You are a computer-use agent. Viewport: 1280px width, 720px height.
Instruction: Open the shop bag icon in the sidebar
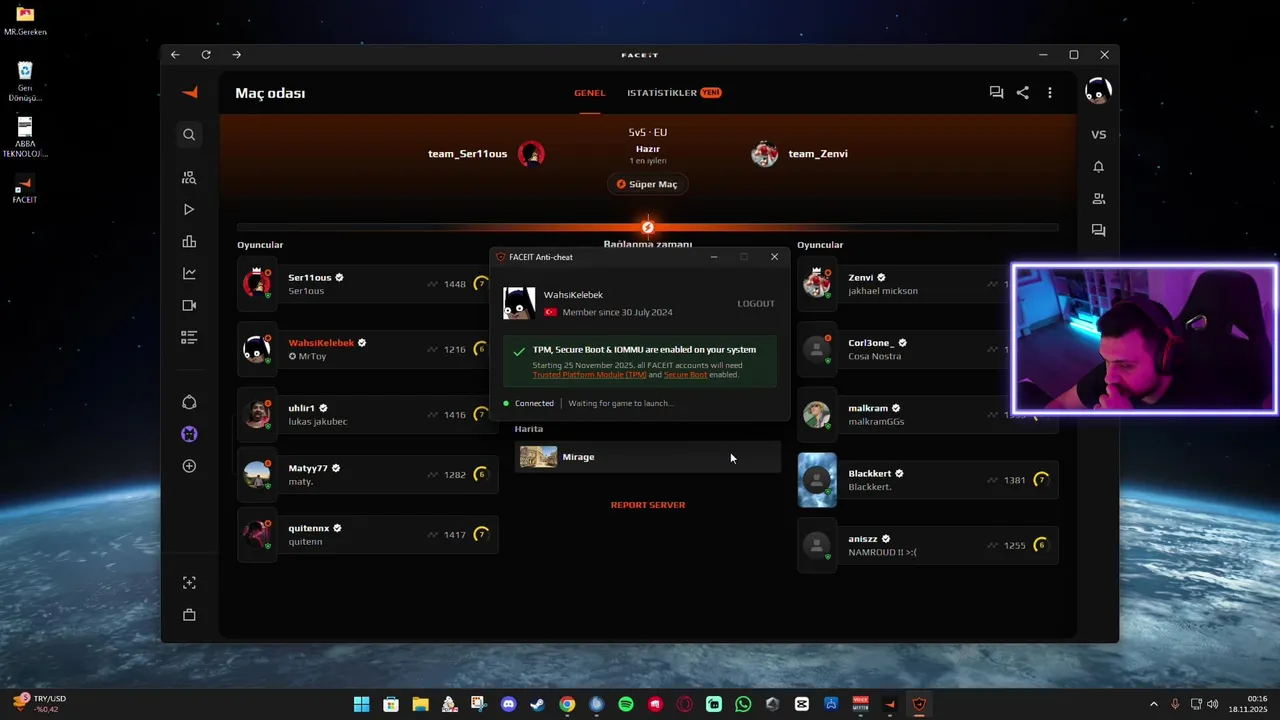189,615
